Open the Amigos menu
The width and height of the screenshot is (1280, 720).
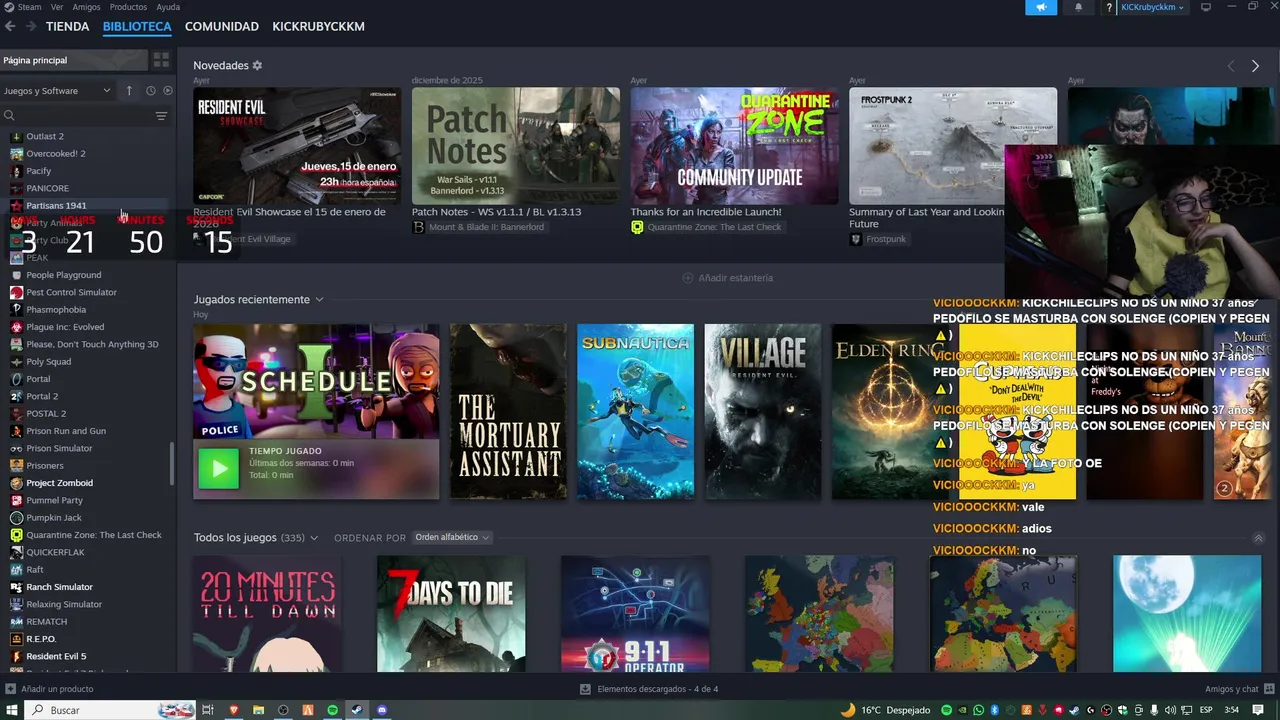point(86,7)
